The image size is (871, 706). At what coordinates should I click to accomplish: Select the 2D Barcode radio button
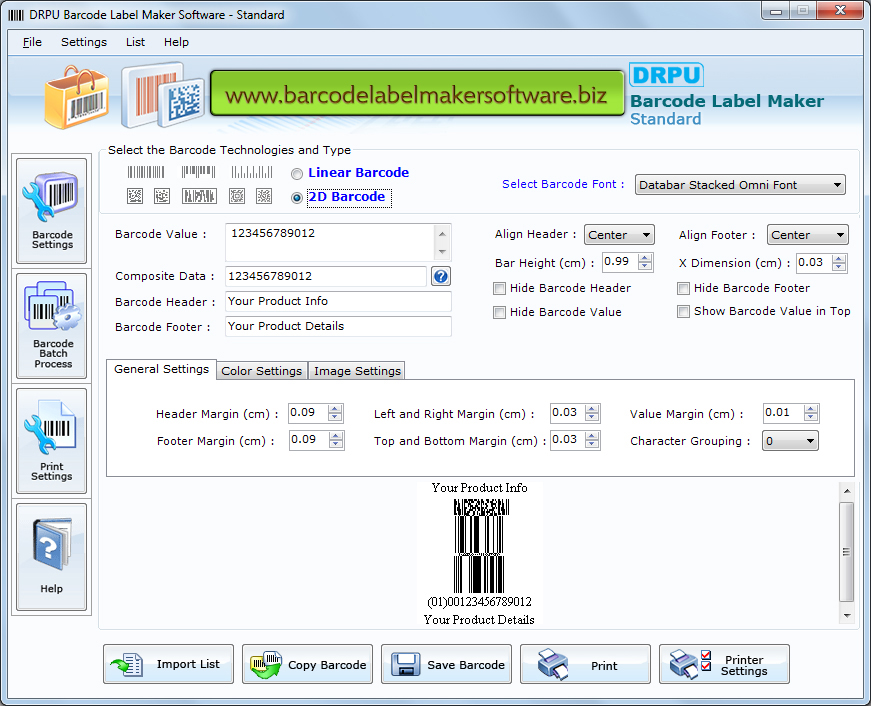click(297, 198)
